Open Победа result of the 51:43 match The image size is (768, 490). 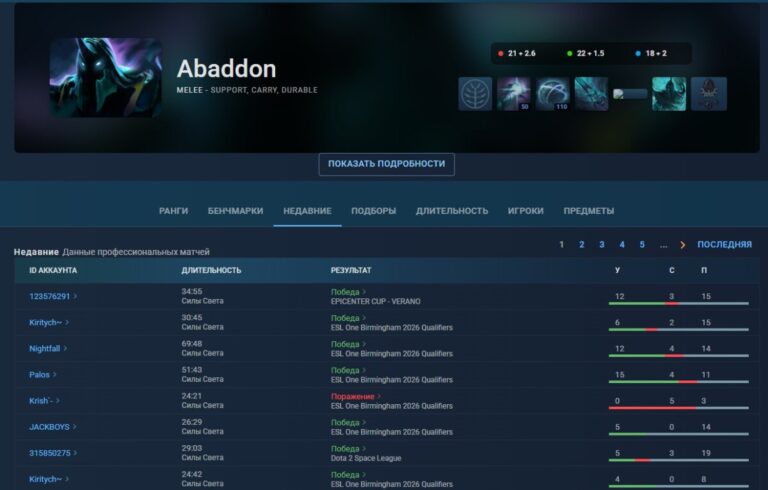point(348,370)
